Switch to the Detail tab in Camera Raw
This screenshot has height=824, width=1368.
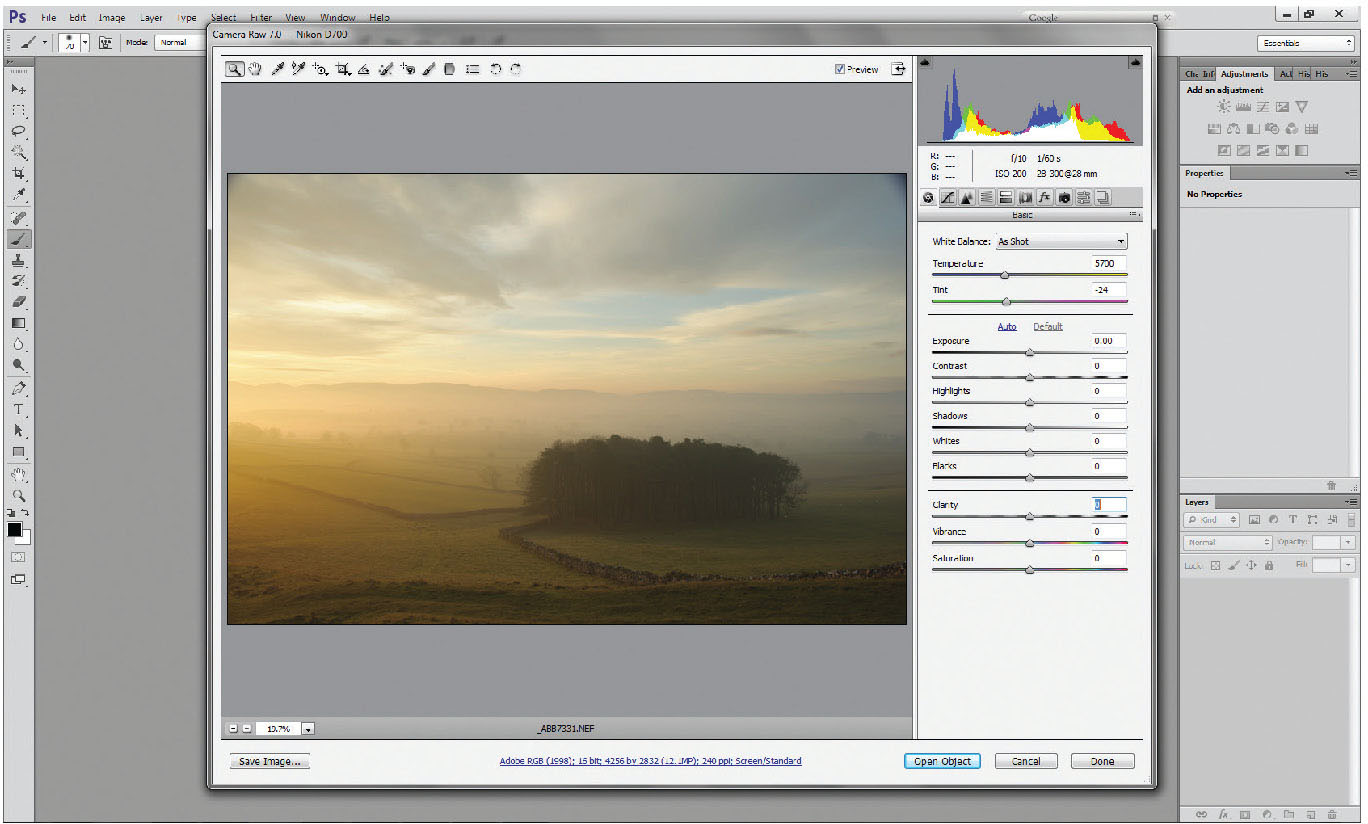click(x=967, y=198)
